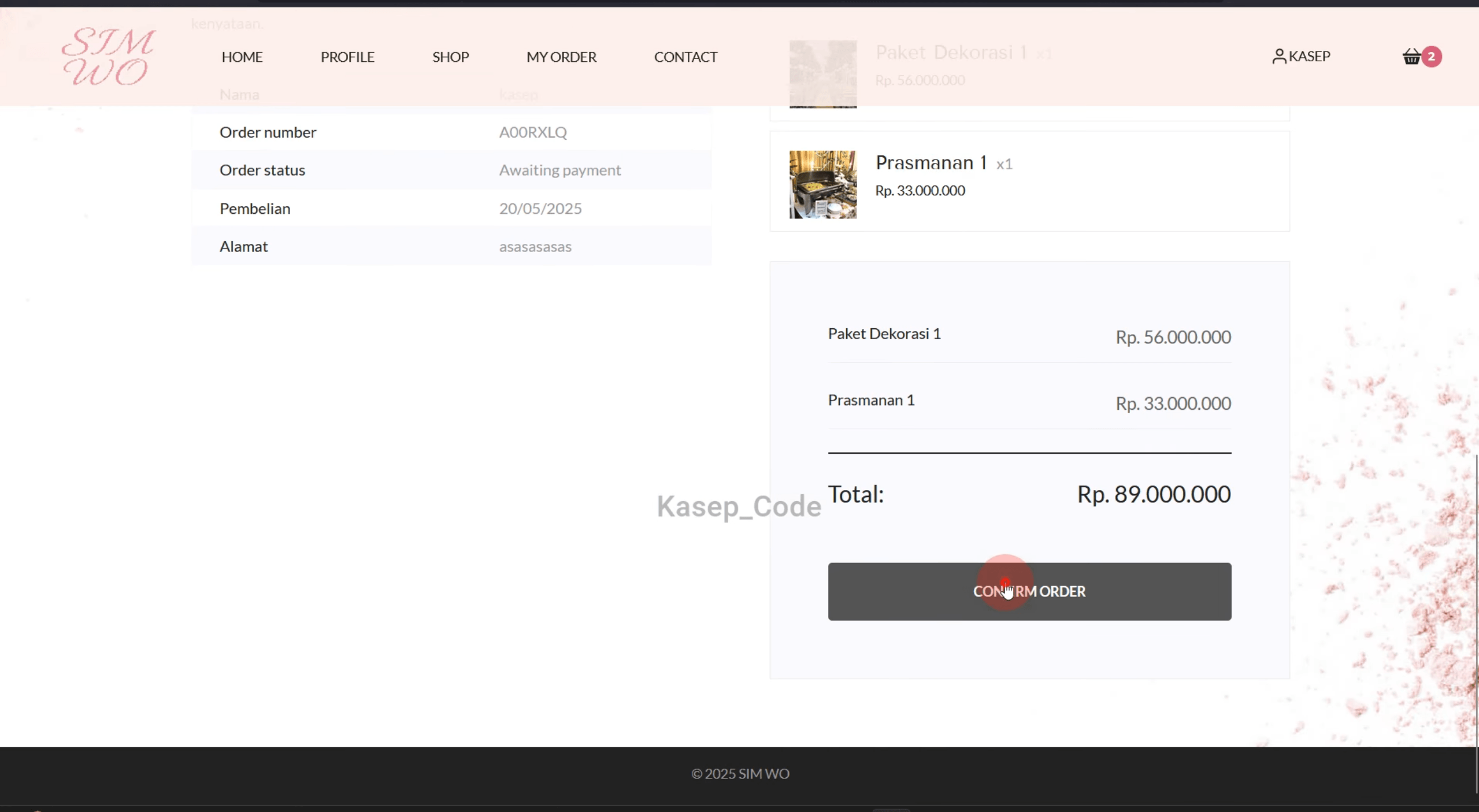Click the SIM WO logo

[x=109, y=57]
